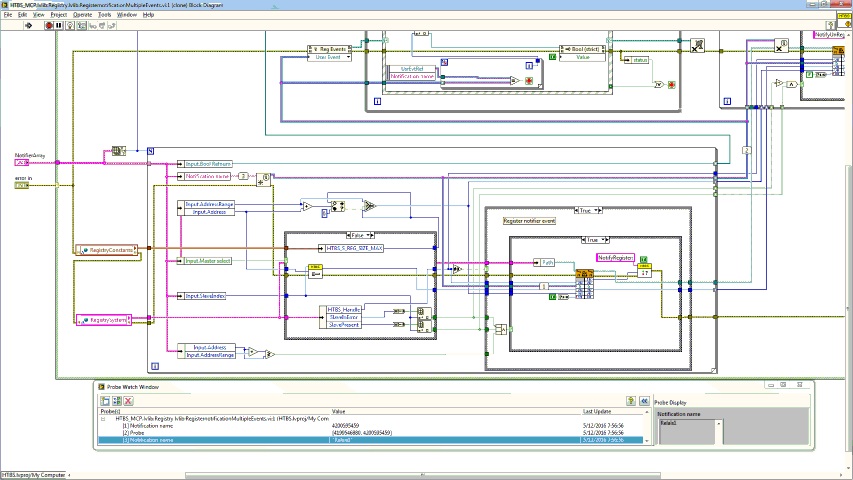Click the new probe icon in Probe Watch Window
This screenshot has width=853, height=480.
[104, 400]
